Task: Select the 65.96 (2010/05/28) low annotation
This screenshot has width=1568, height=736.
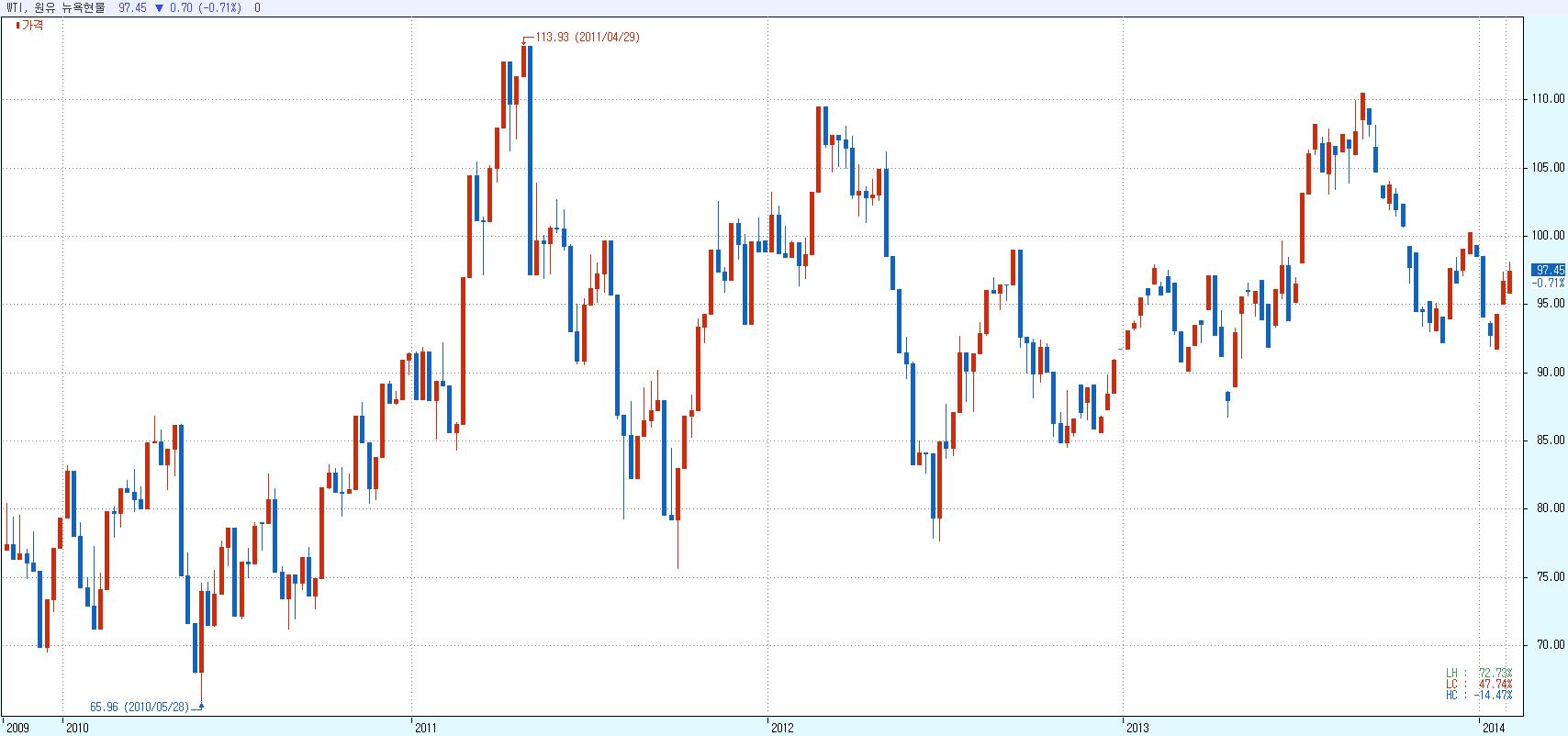Action: [x=140, y=707]
